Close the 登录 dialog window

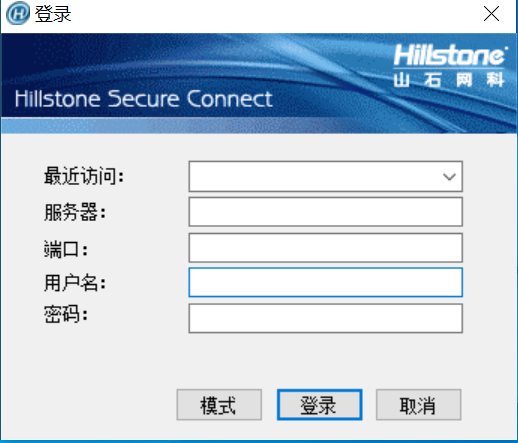click(x=491, y=14)
